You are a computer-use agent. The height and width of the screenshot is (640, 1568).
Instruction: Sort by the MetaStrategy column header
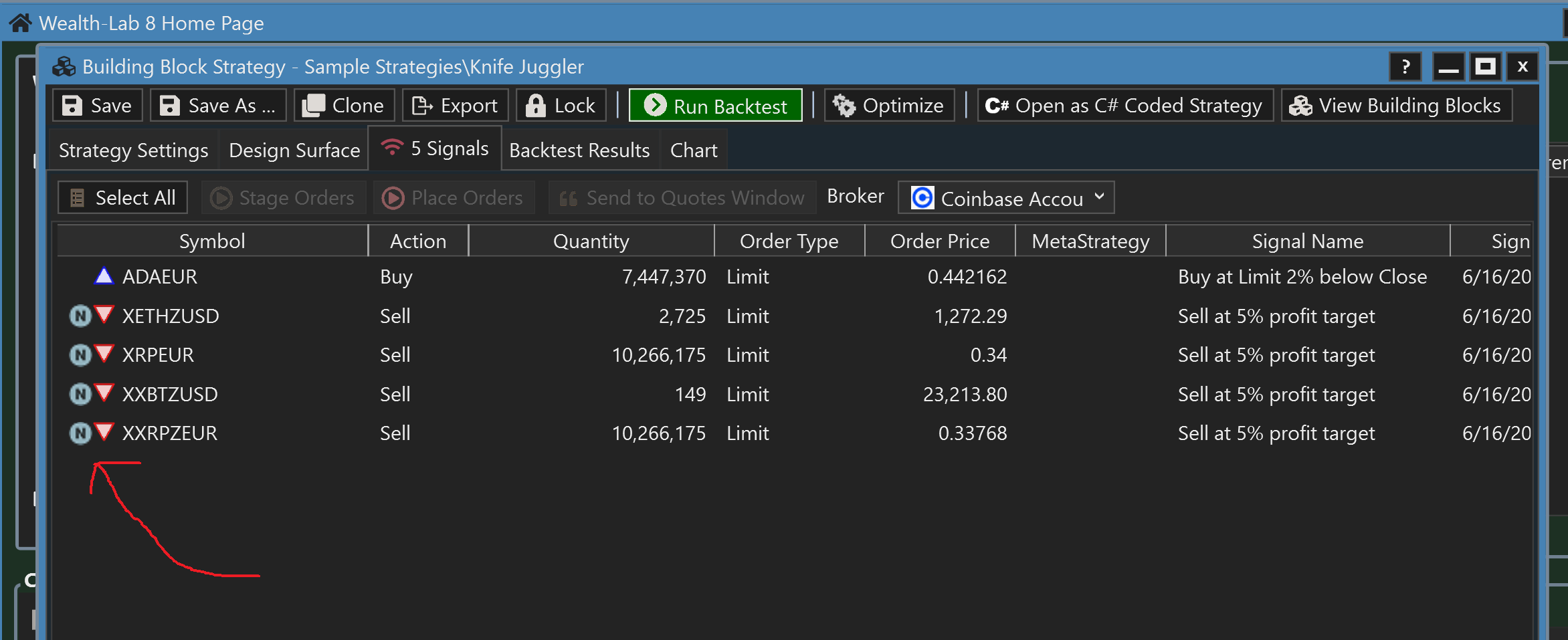coord(1090,241)
